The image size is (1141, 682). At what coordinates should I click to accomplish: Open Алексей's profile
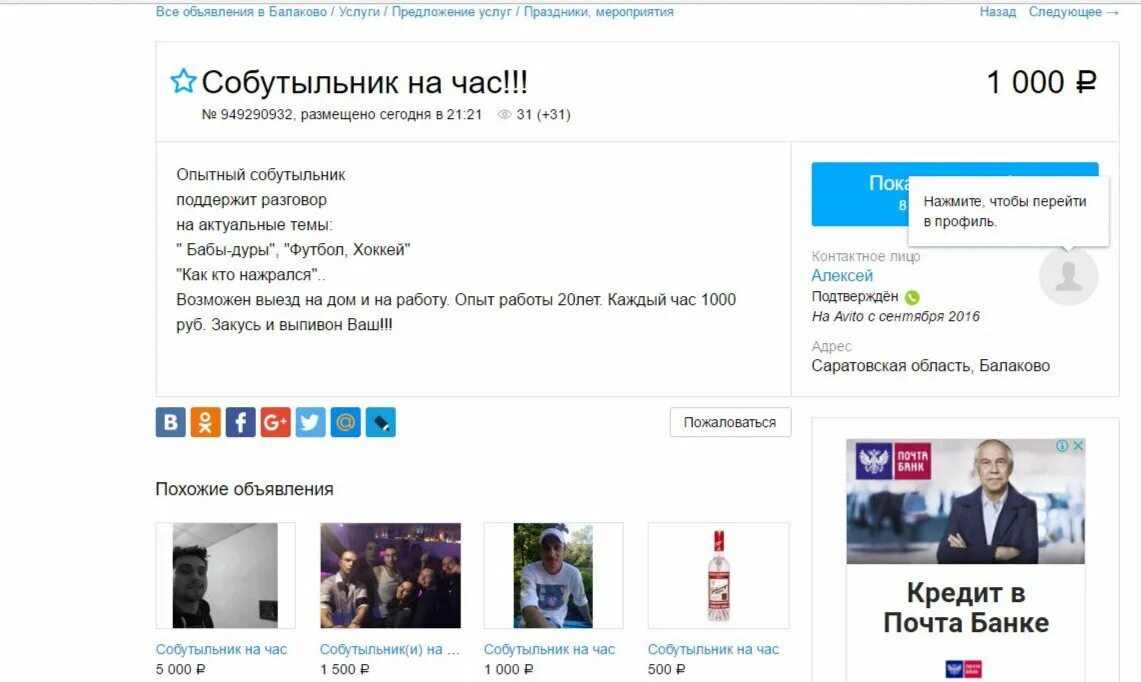(843, 274)
